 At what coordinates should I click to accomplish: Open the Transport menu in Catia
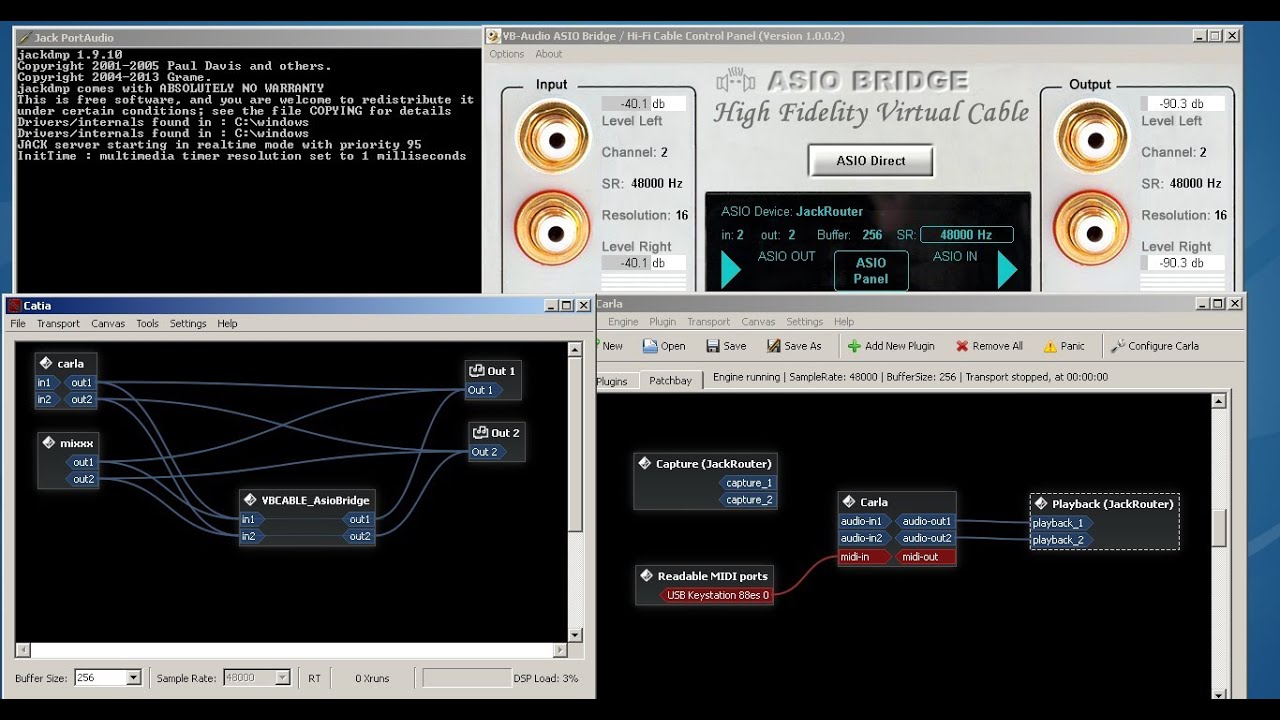tap(58, 324)
